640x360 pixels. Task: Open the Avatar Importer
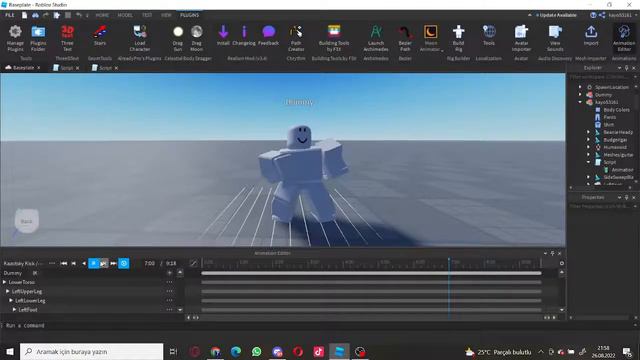[521, 38]
